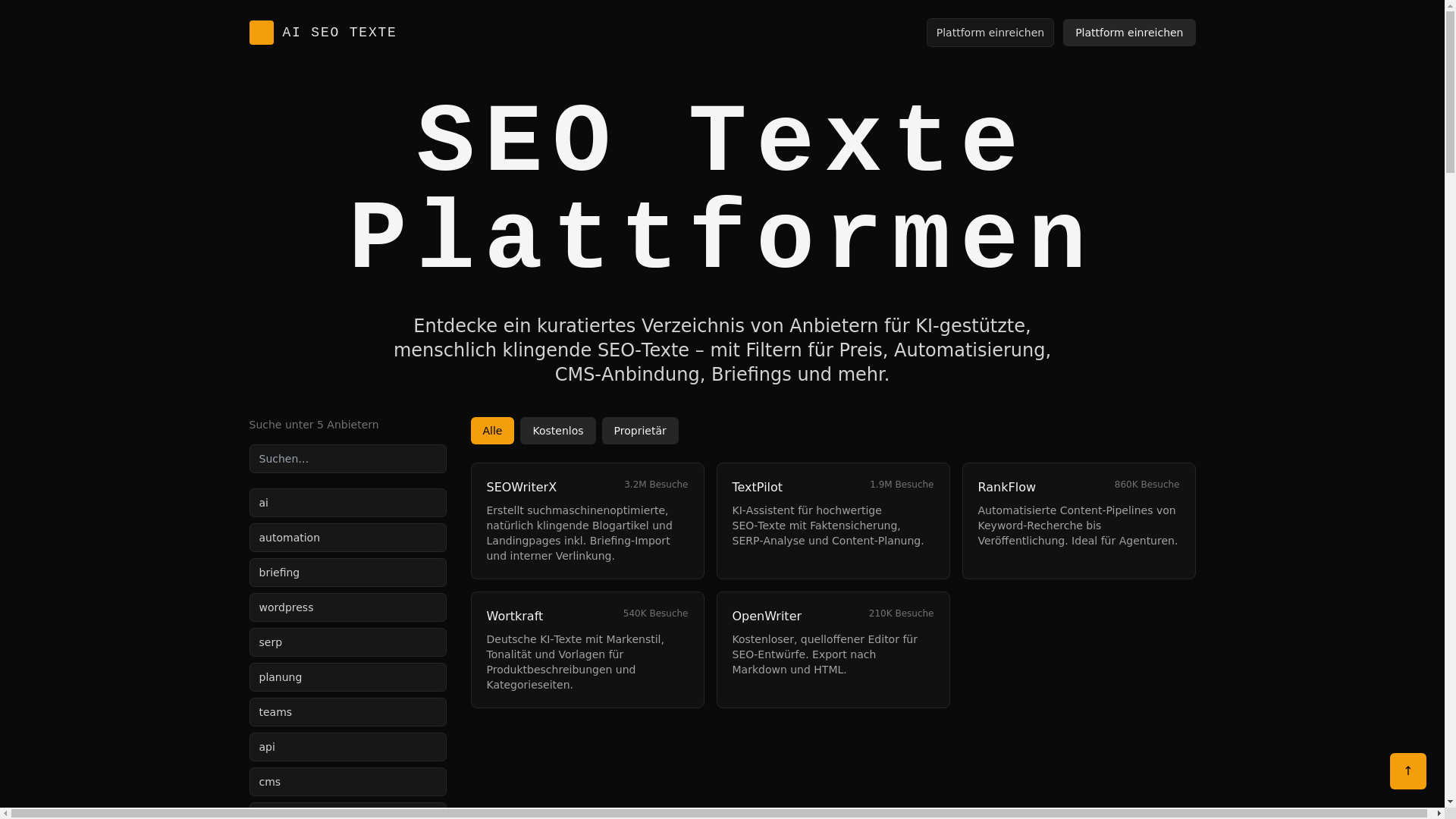1456x819 pixels.
Task: Click the 540K Besuche visit count
Action: click(x=655, y=613)
